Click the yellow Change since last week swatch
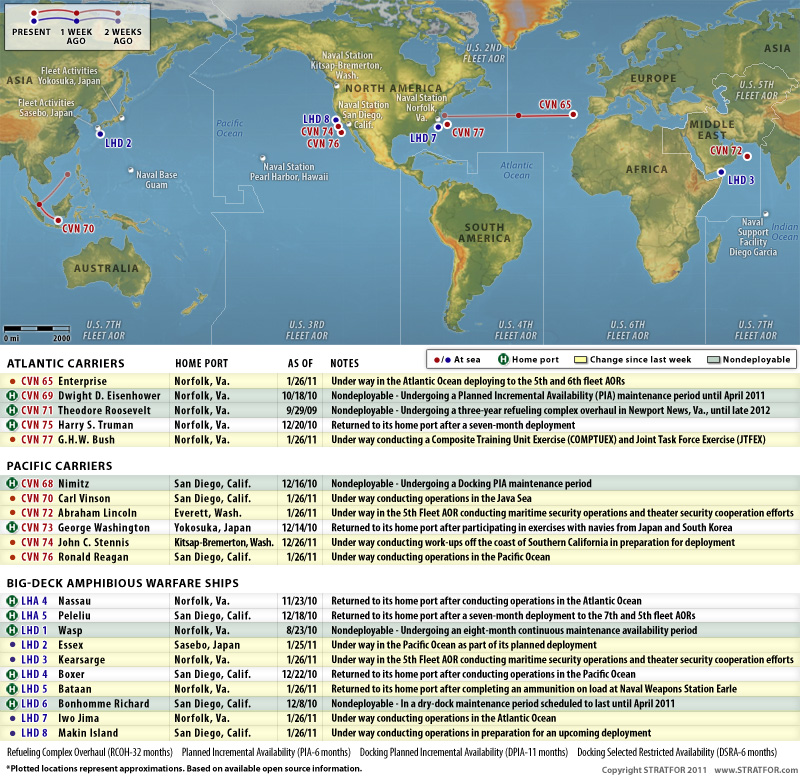800x776 pixels. 581,360
